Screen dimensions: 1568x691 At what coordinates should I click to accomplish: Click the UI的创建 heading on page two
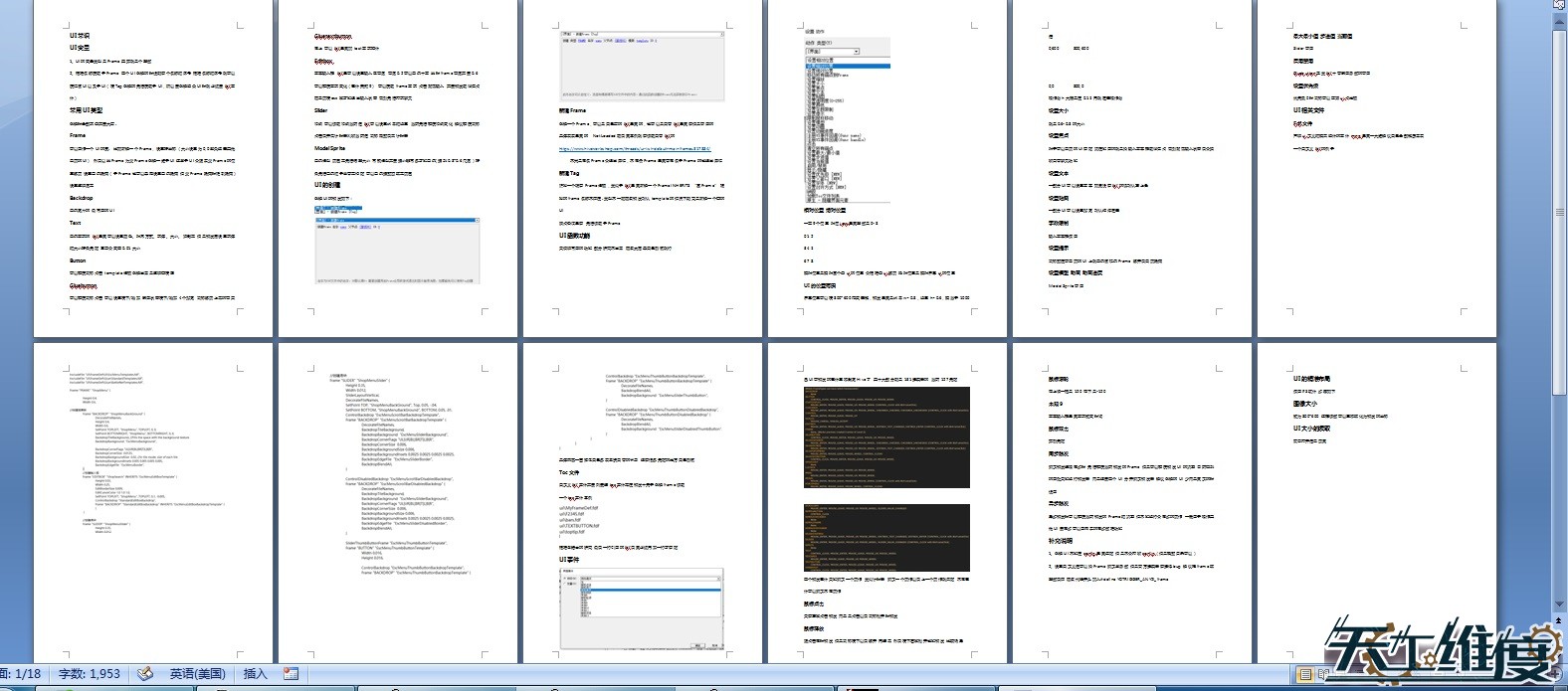coord(327,185)
